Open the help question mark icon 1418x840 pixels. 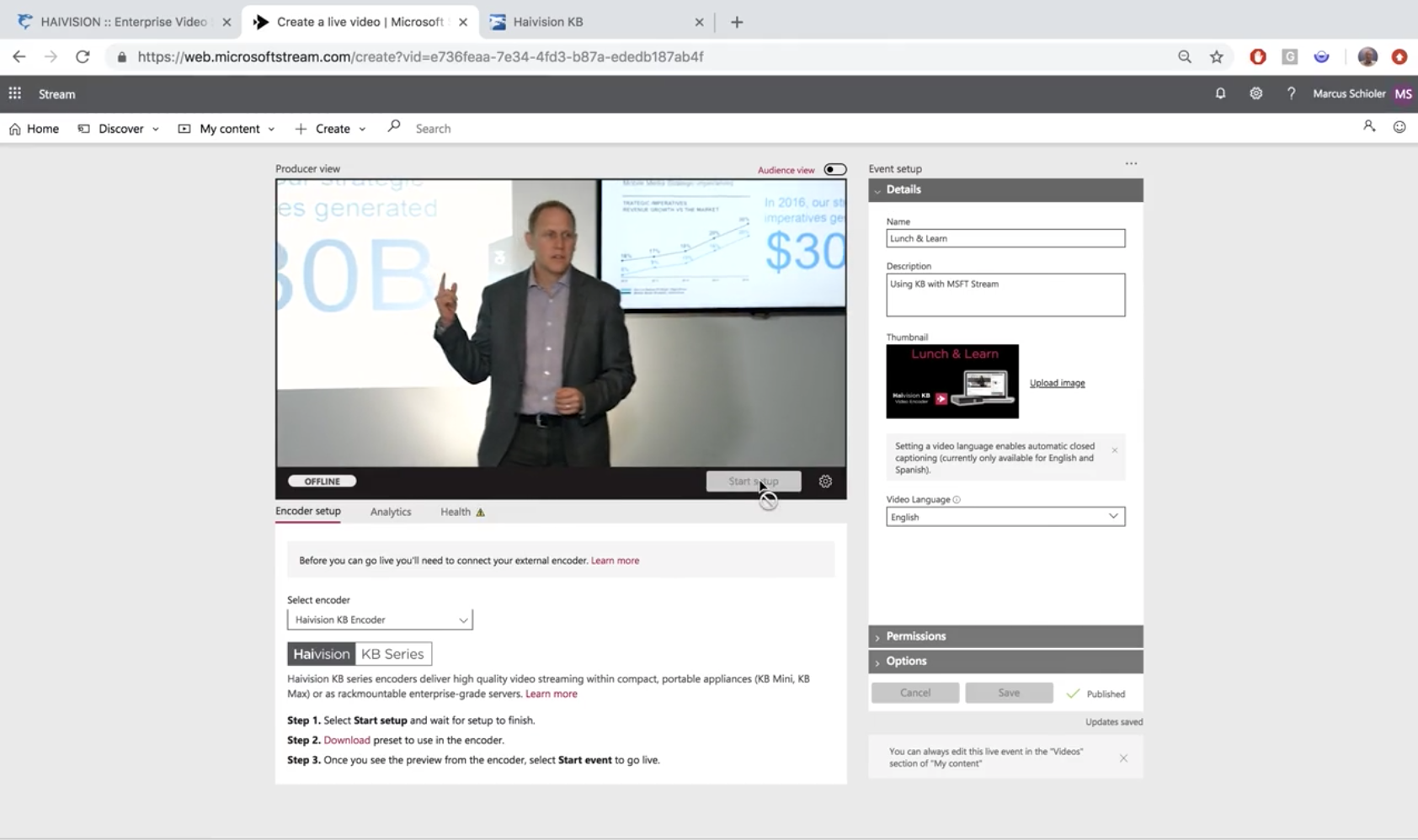1291,93
